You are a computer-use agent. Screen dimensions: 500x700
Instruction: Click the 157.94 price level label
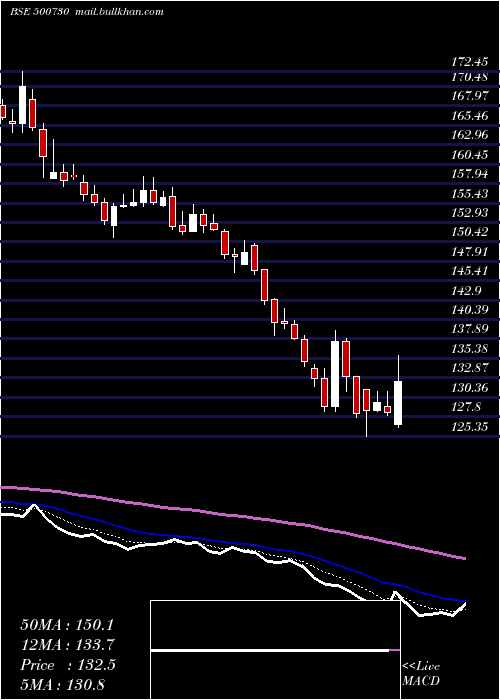coord(469,174)
